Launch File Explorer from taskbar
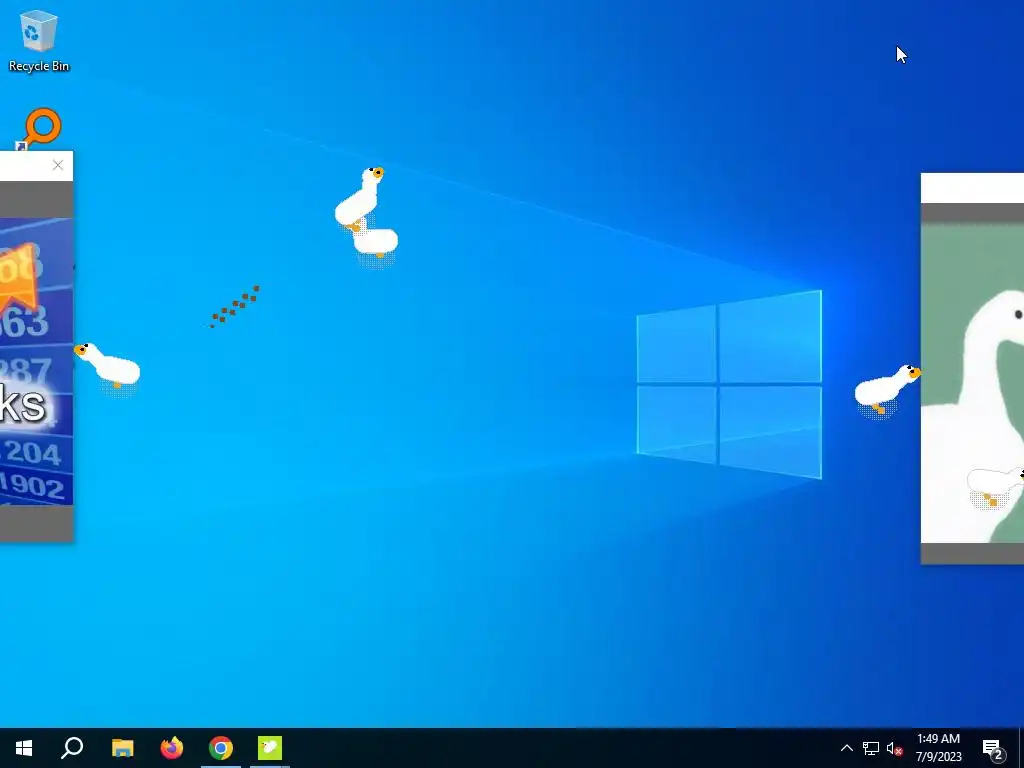The width and height of the screenshot is (1024, 768). [x=122, y=748]
